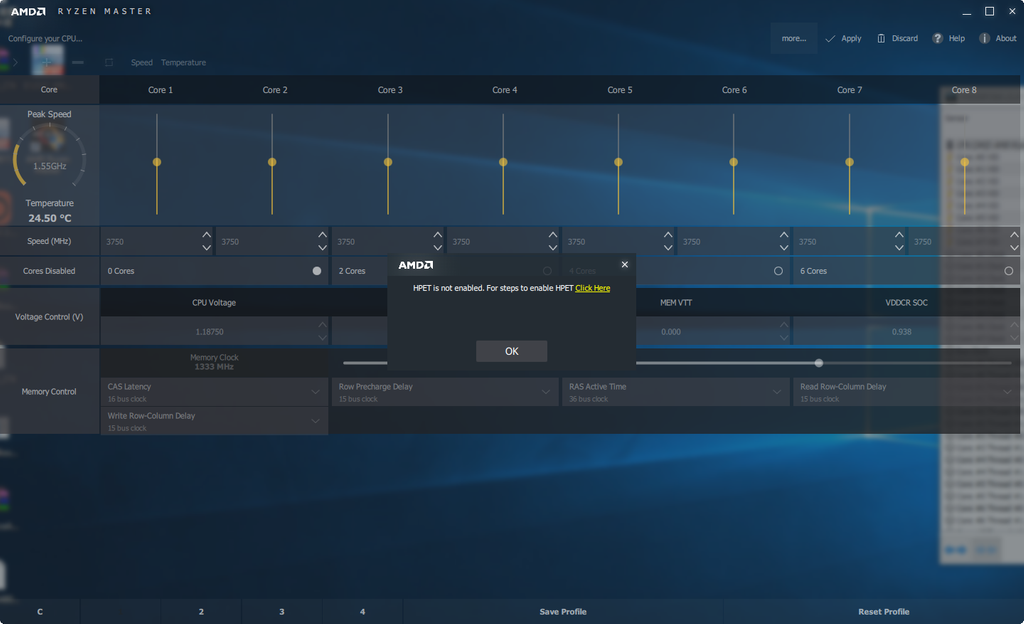Viewport: 1024px width, 624px height.
Task: Decrease Core 3 speed with down arrow
Action: pos(438,248)
